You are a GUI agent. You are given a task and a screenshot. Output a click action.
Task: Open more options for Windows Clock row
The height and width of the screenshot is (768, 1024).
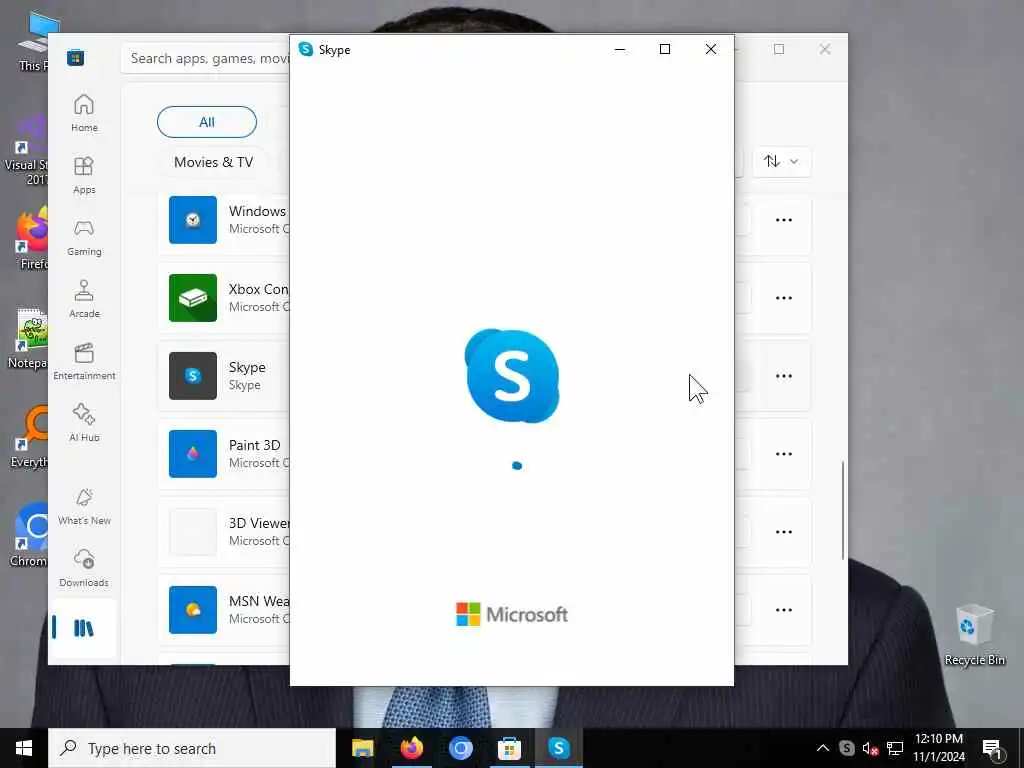(784, 220)
